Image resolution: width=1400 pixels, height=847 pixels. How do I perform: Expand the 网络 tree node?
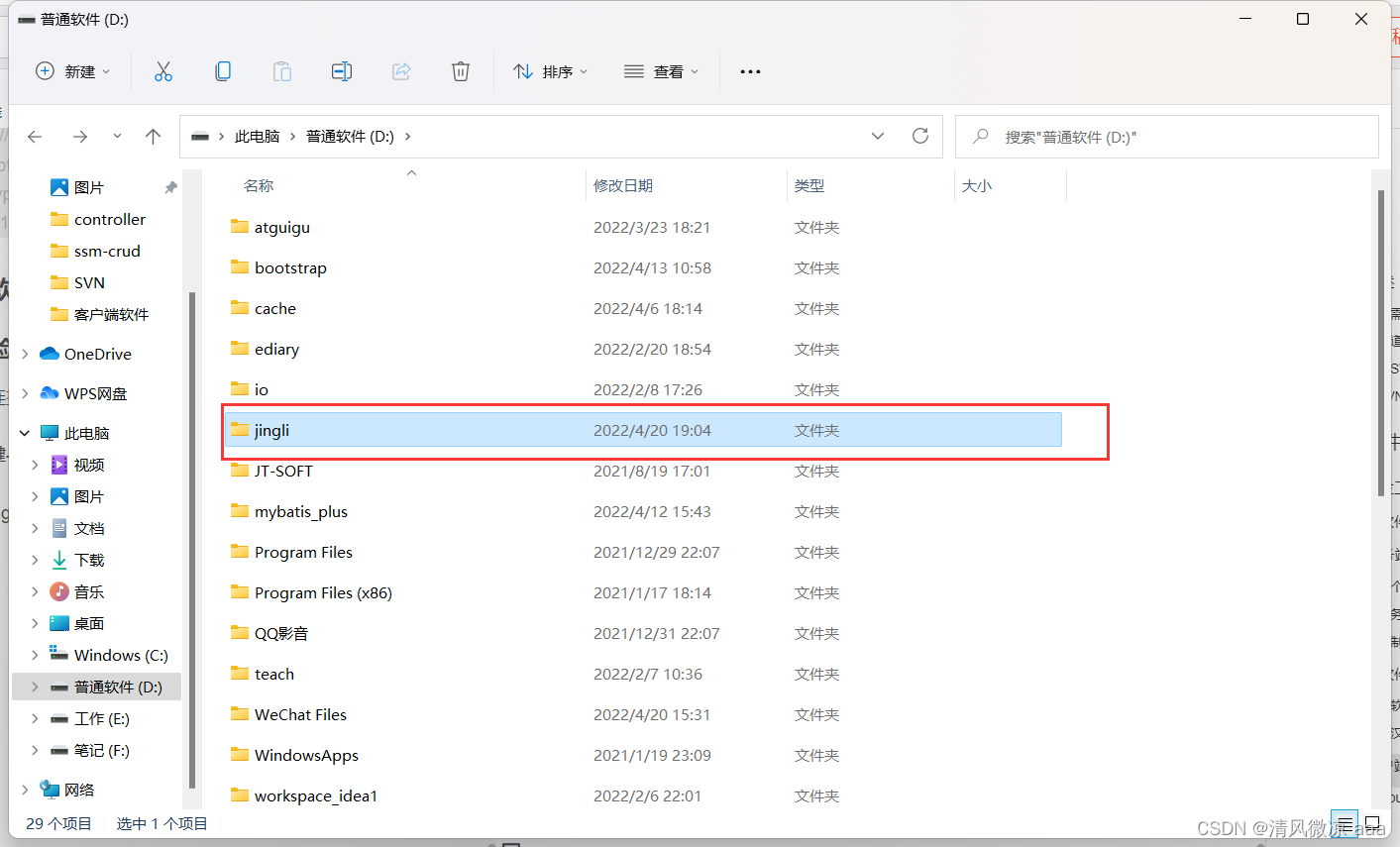click(x=25, y=790)
